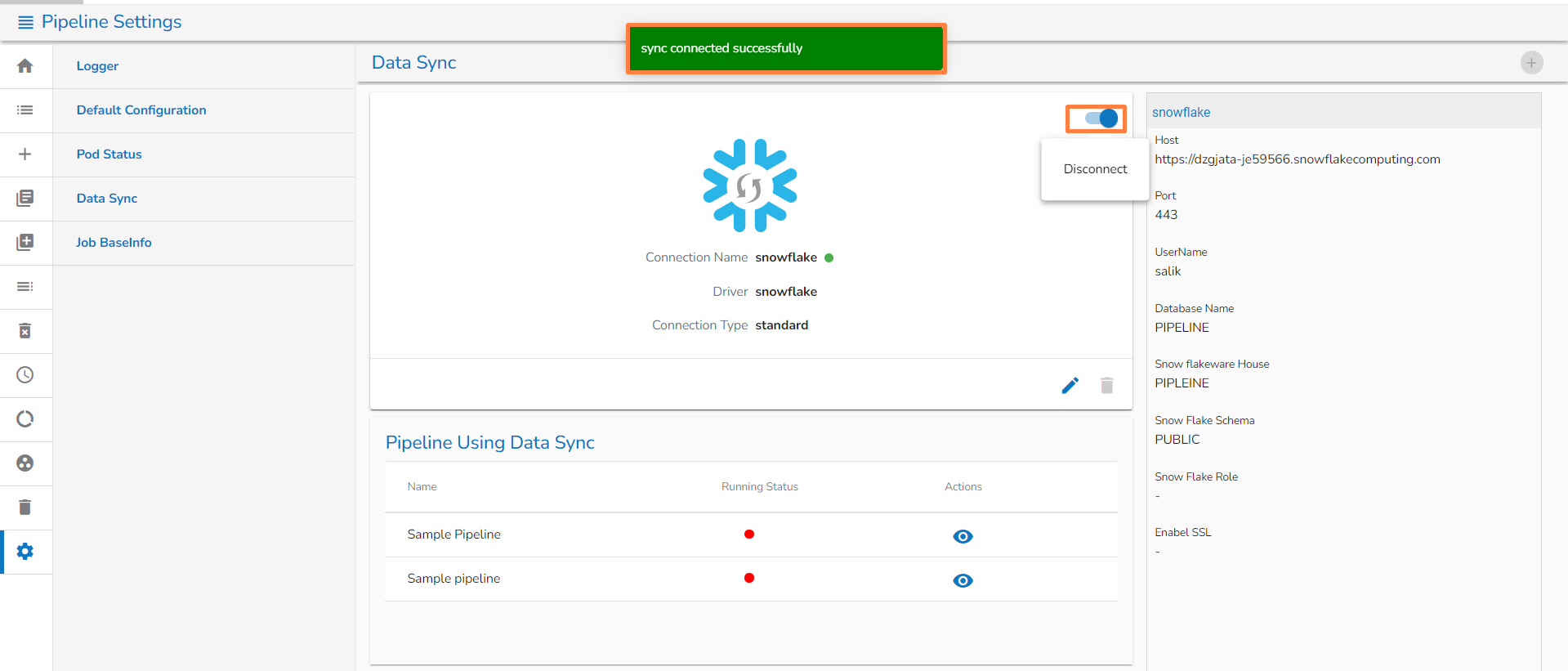Image resolution: width=1568 pixels, height=671 pixels.
Task: Go to the Home icon in the sidebar
Action: pyautogui.click(x=25, y=65)
